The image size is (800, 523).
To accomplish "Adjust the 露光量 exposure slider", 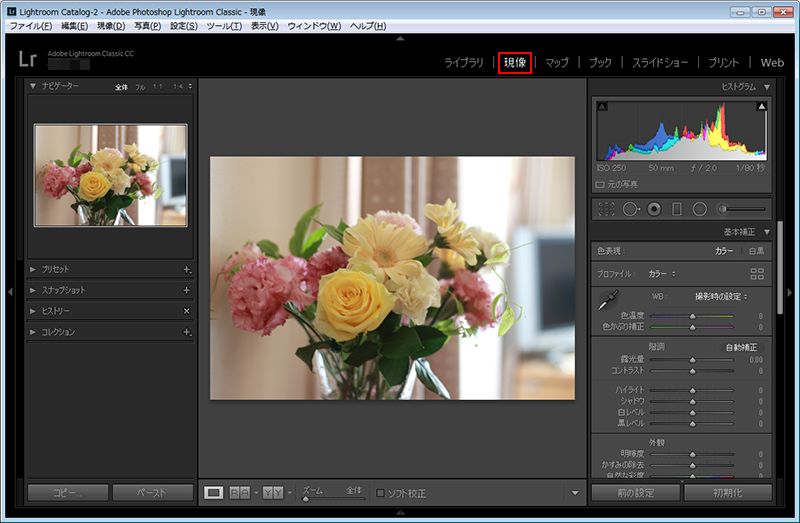I will coord(692,360).
